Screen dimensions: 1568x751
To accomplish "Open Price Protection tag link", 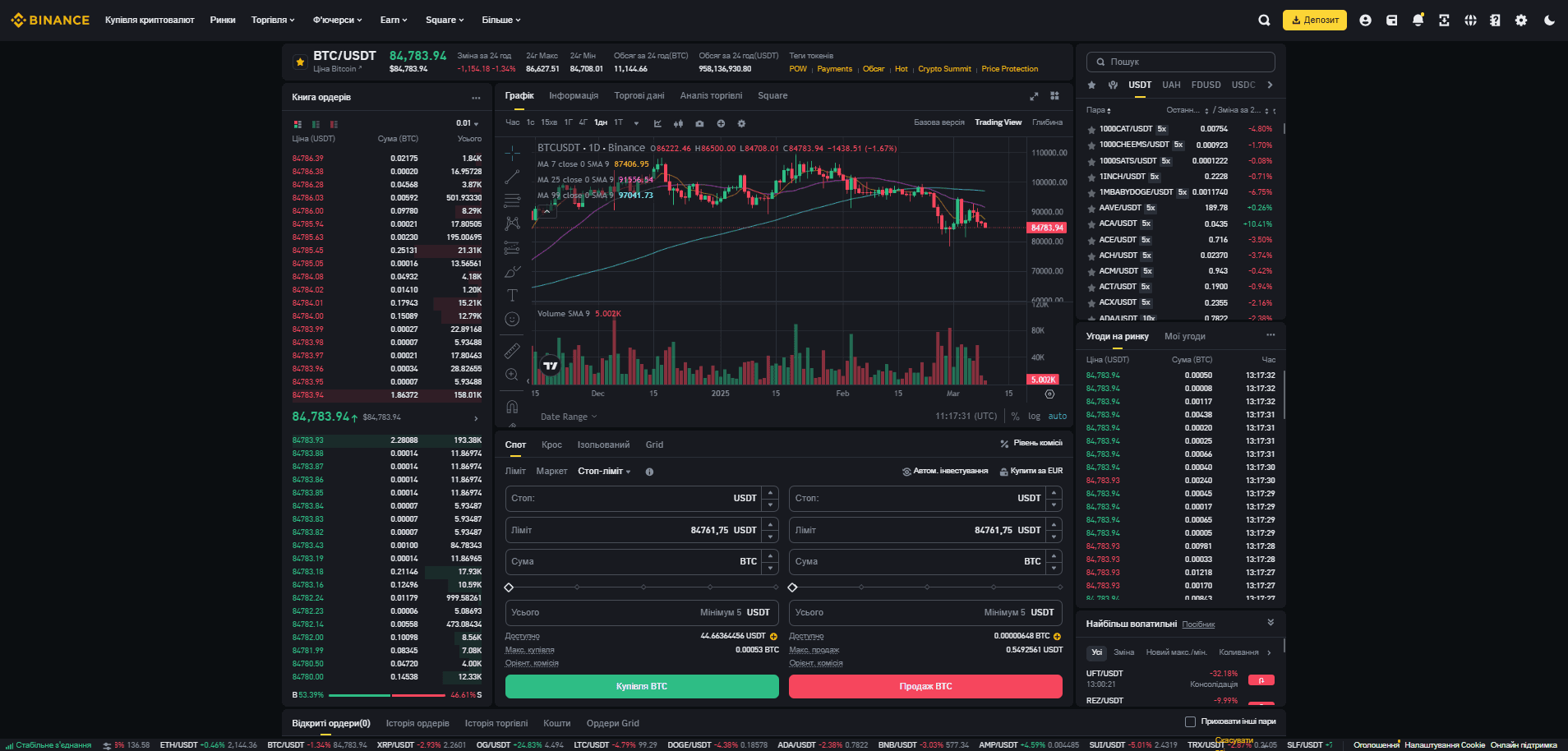I will (1009, 69).
